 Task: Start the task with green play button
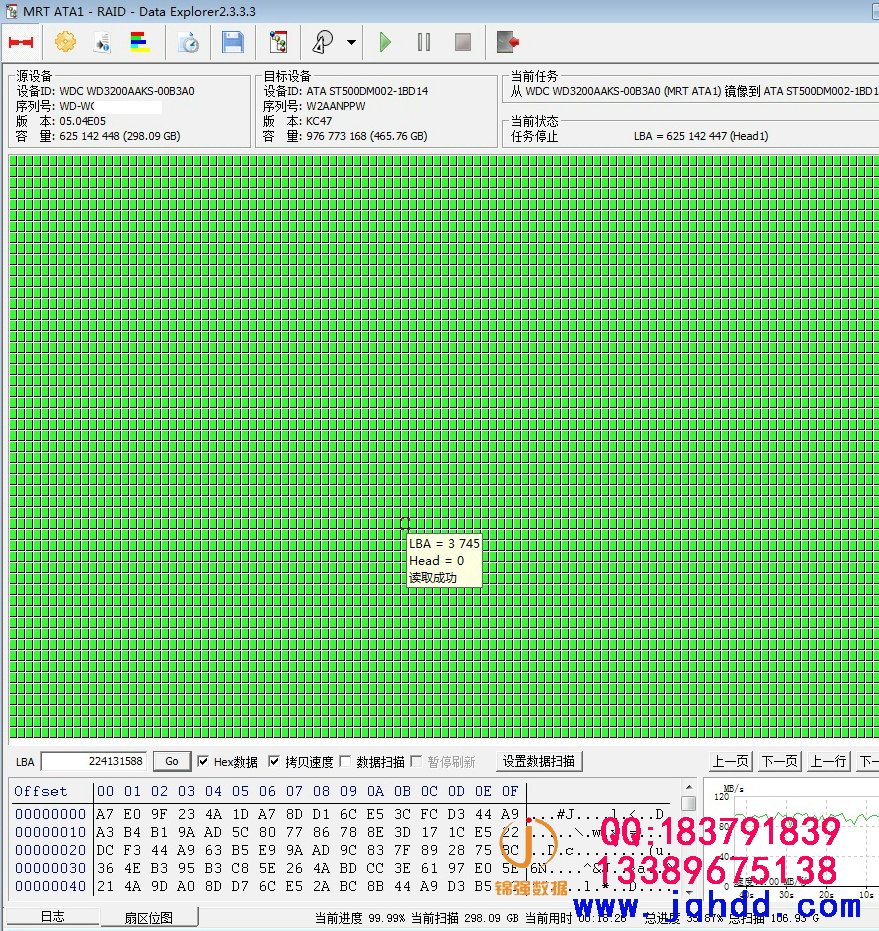[x=385, y=42]
